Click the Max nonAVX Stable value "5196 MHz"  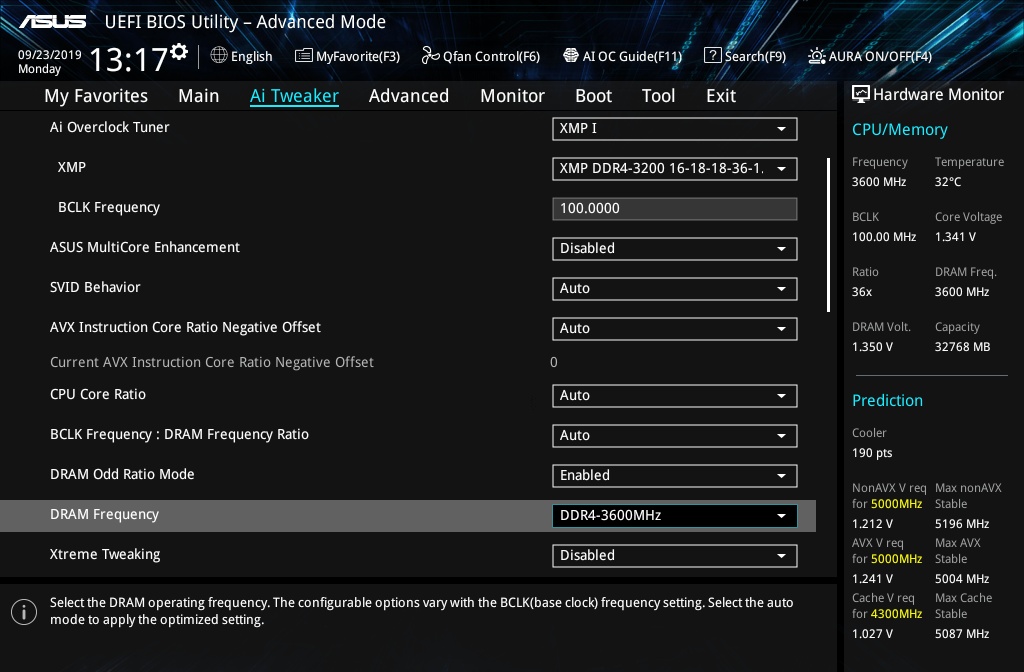tap(962, 524)
